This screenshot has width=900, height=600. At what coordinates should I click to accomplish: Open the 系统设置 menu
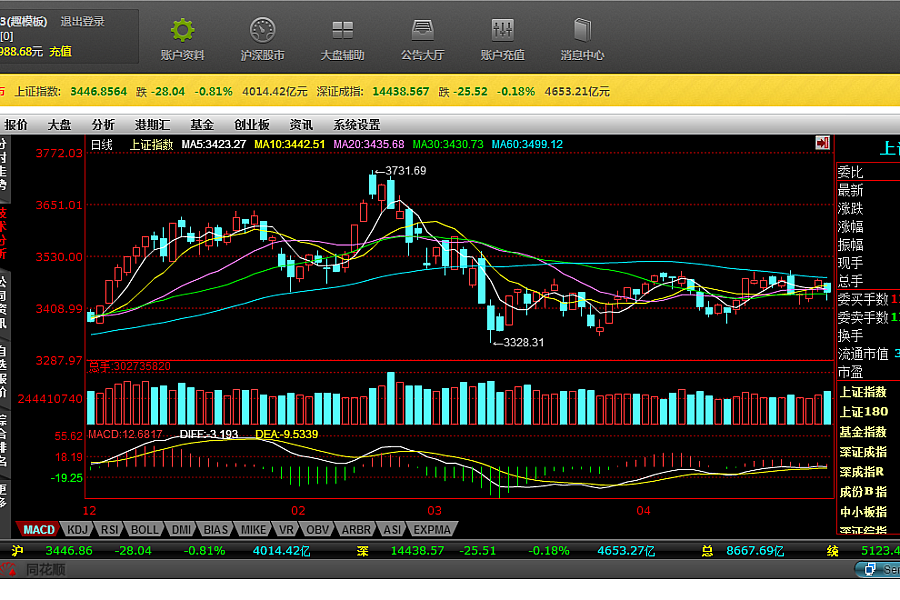pos(357,125)
